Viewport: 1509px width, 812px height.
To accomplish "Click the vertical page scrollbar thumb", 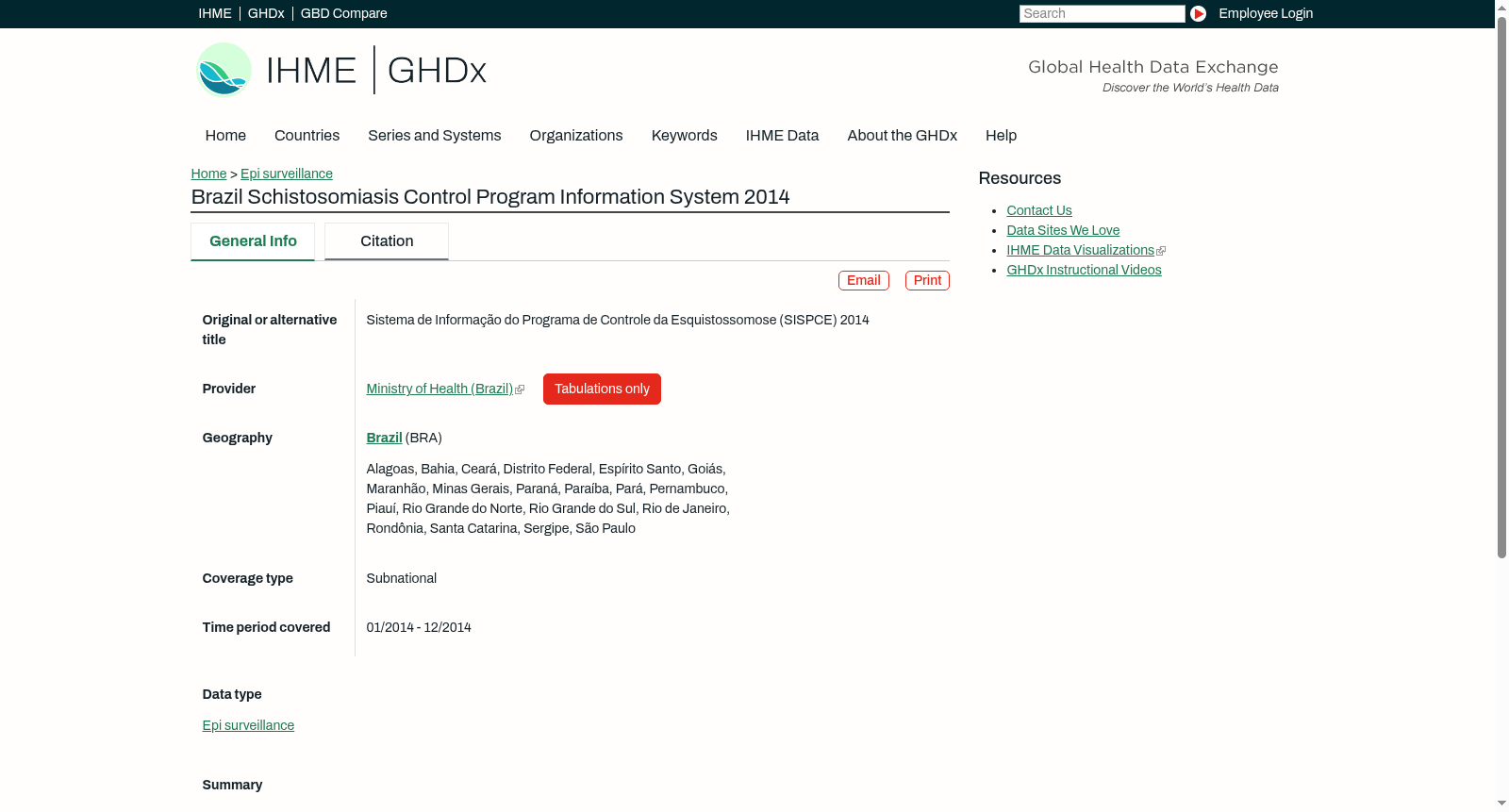I will click(1501, 287).
